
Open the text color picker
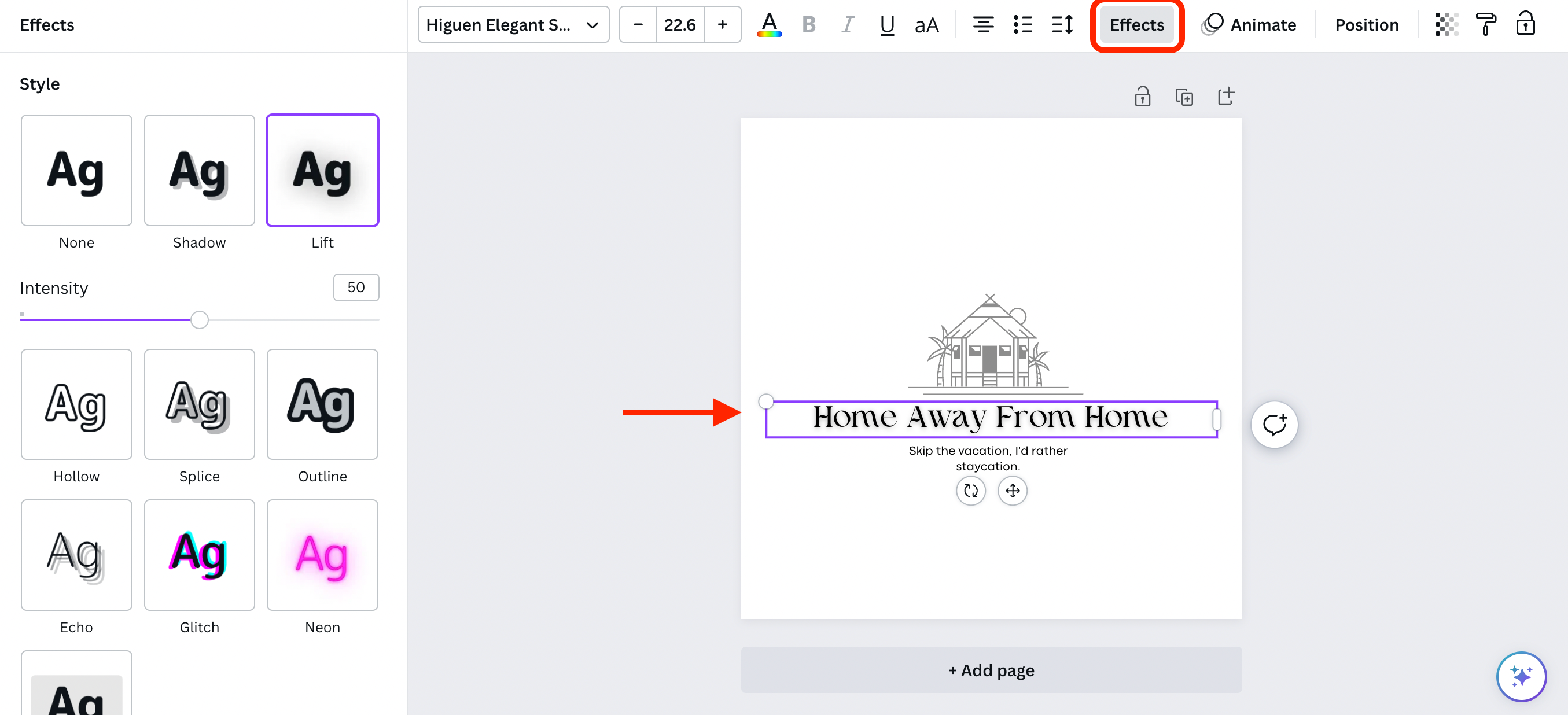[x=769, y=24]
